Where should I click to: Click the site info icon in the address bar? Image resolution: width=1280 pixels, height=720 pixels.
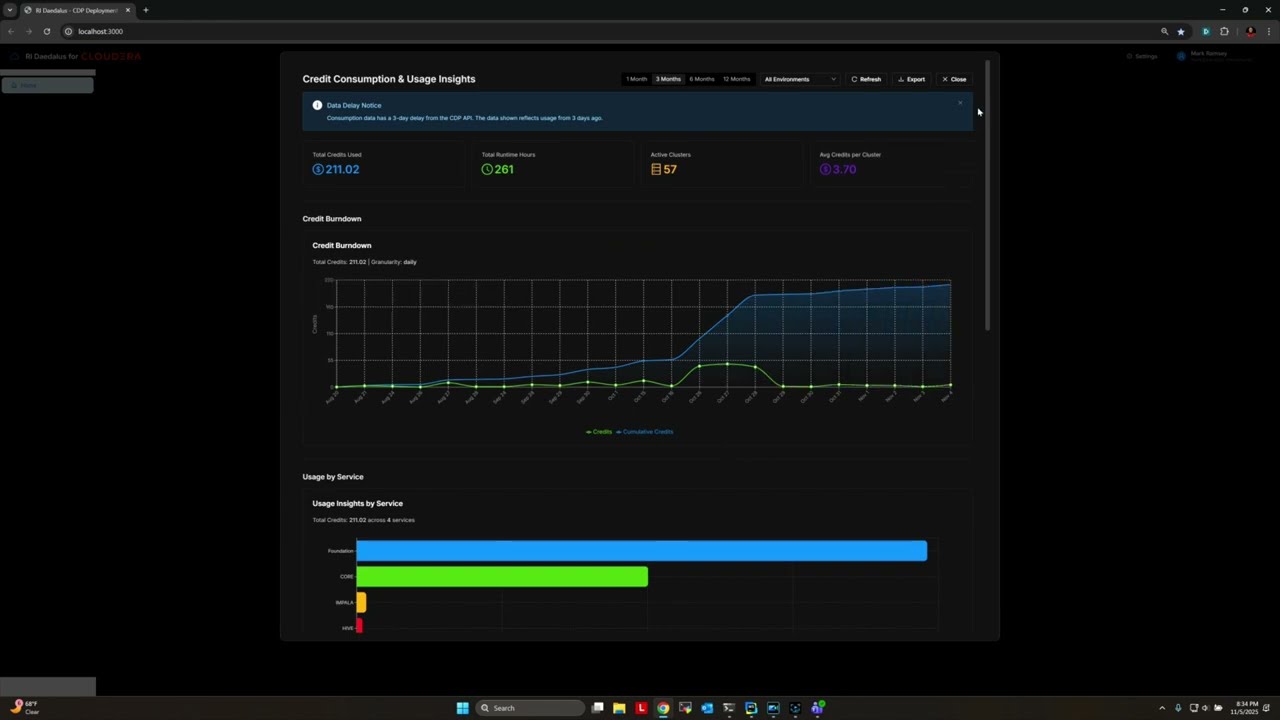coord(68,31)
